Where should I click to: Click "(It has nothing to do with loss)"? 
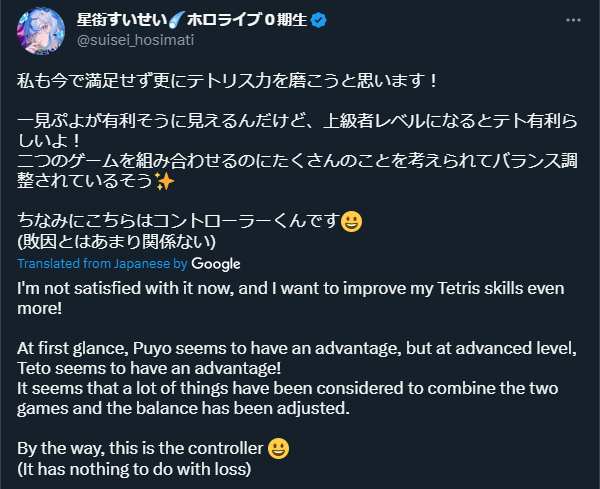134,469
